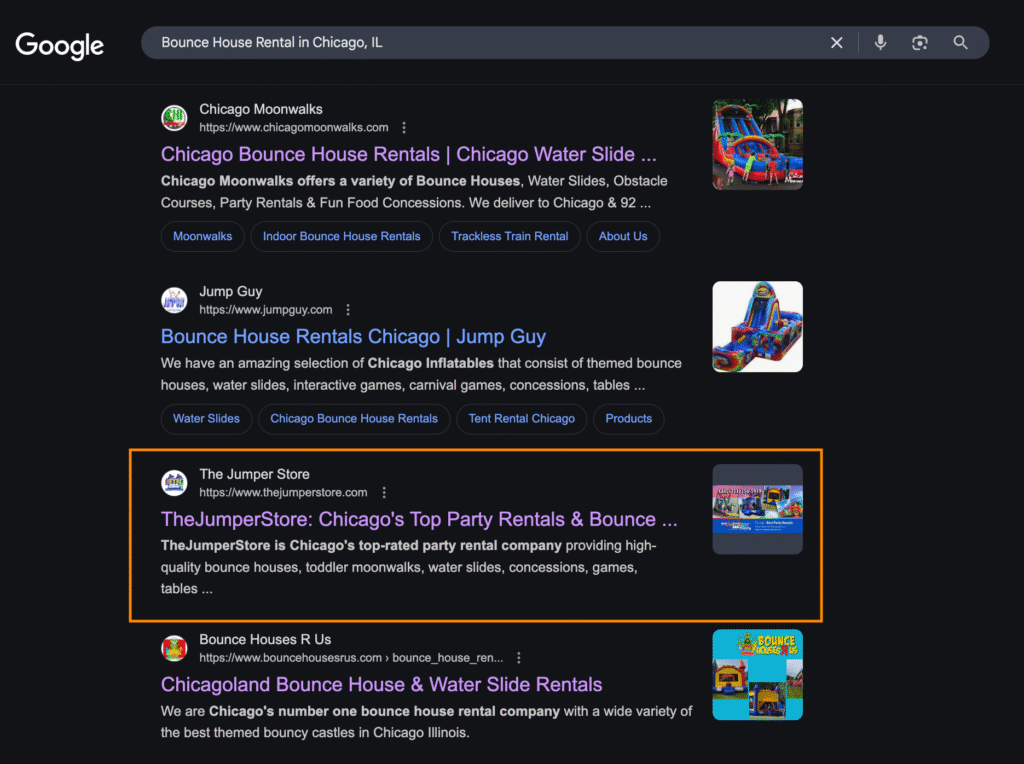Click the Chicago Moonwalks site name
1024x764 pixels.
[x=261, y=109]
